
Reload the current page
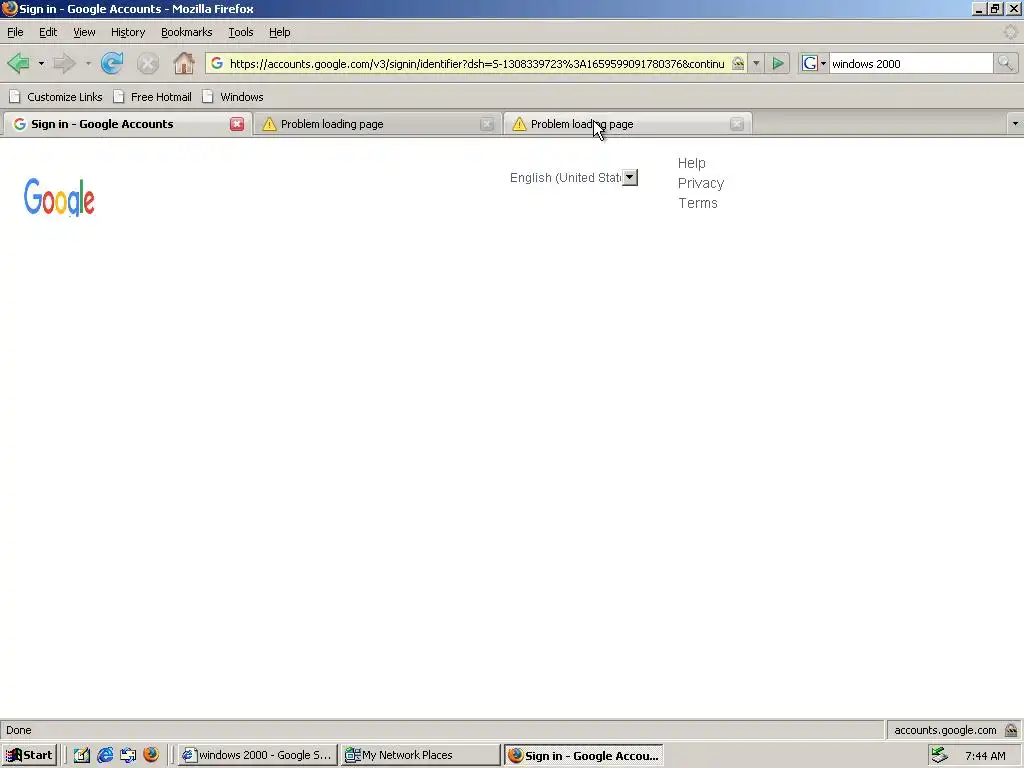coord(112,63)
